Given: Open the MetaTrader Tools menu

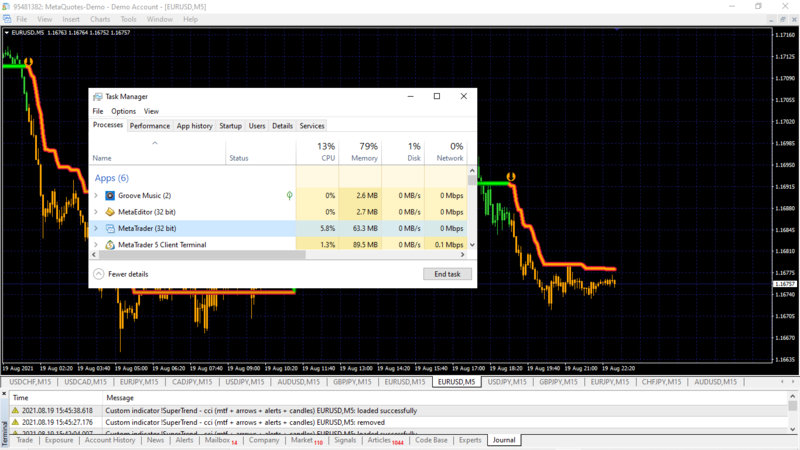Looking at the screenshot, I should [129, 19].
